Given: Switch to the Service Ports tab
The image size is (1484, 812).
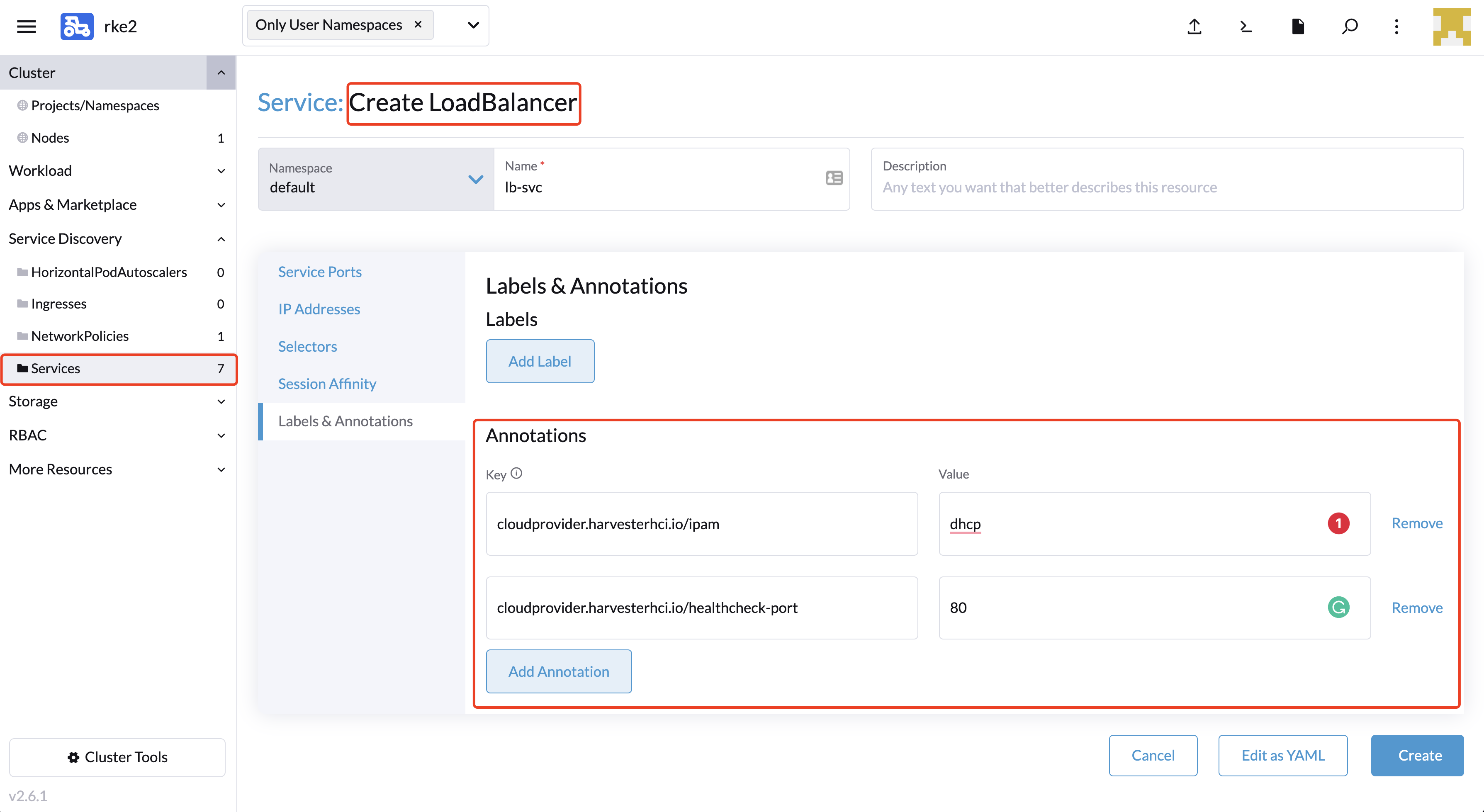Looking at the screenshot, I should [320, 271].
